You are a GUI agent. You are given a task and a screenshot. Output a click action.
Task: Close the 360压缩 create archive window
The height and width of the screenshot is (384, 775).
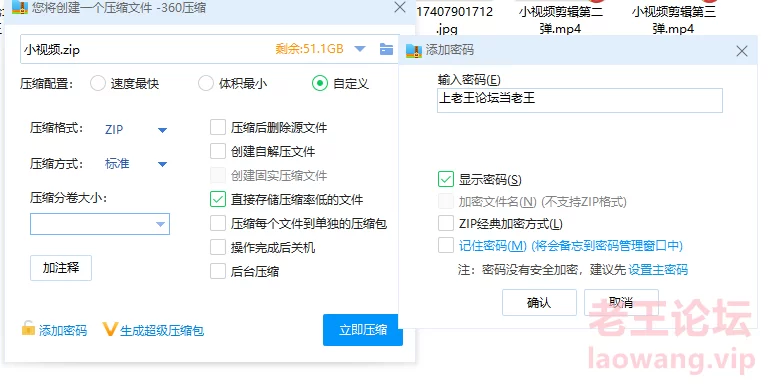pyautogui.click(x=400, y=7)
